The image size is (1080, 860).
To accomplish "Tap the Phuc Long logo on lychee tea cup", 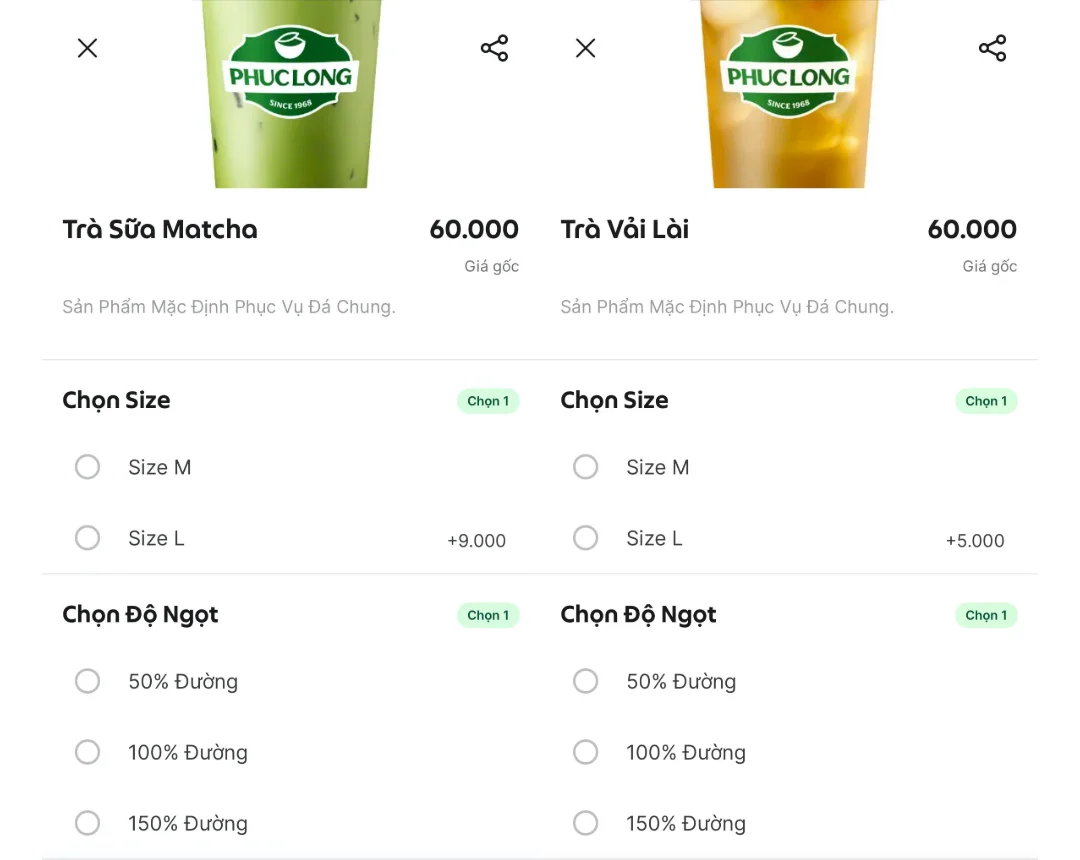I will tap(788, 73).
